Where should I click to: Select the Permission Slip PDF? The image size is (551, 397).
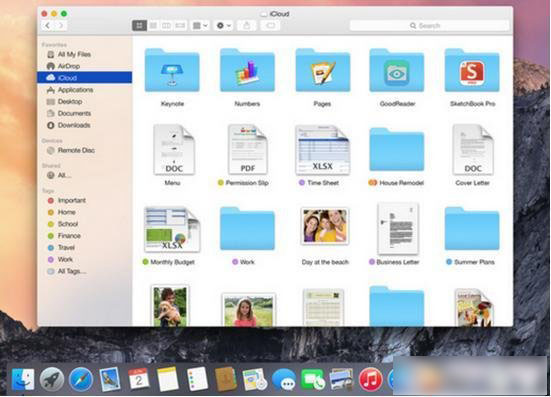[x=247, y=150]
